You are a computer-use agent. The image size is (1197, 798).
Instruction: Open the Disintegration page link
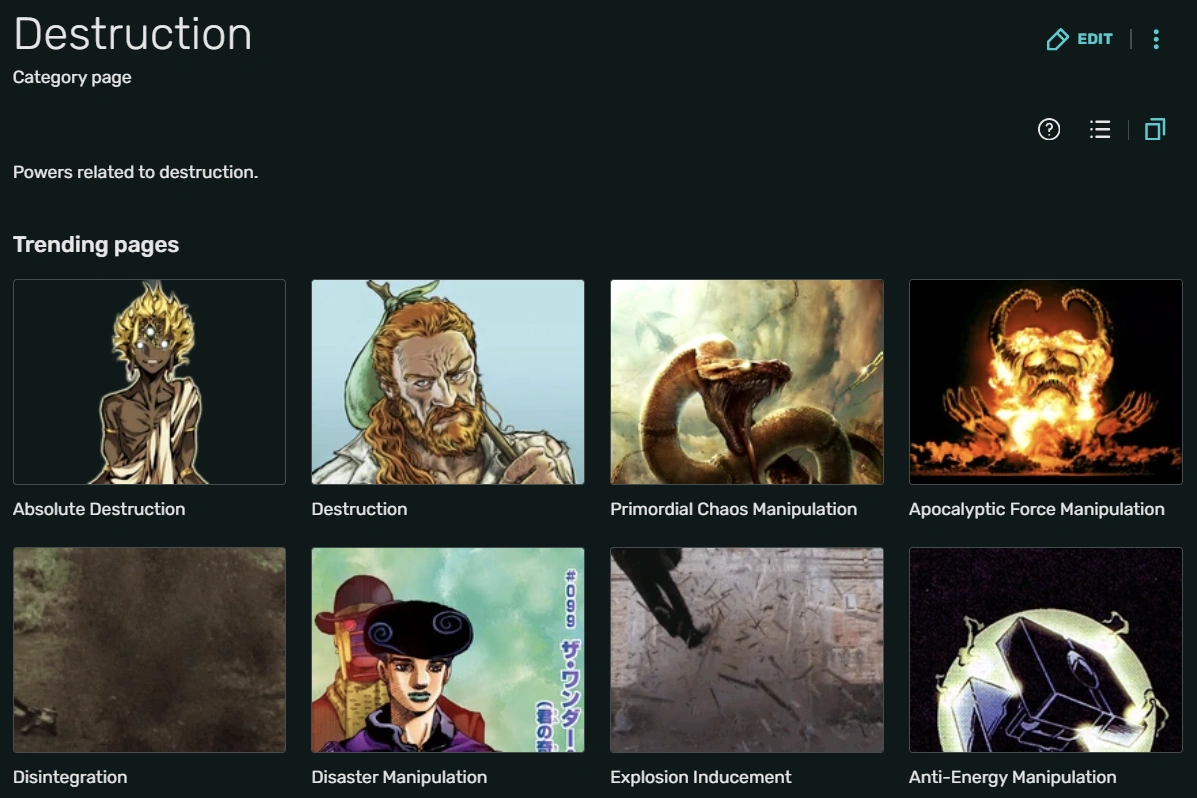pos(69,777)
